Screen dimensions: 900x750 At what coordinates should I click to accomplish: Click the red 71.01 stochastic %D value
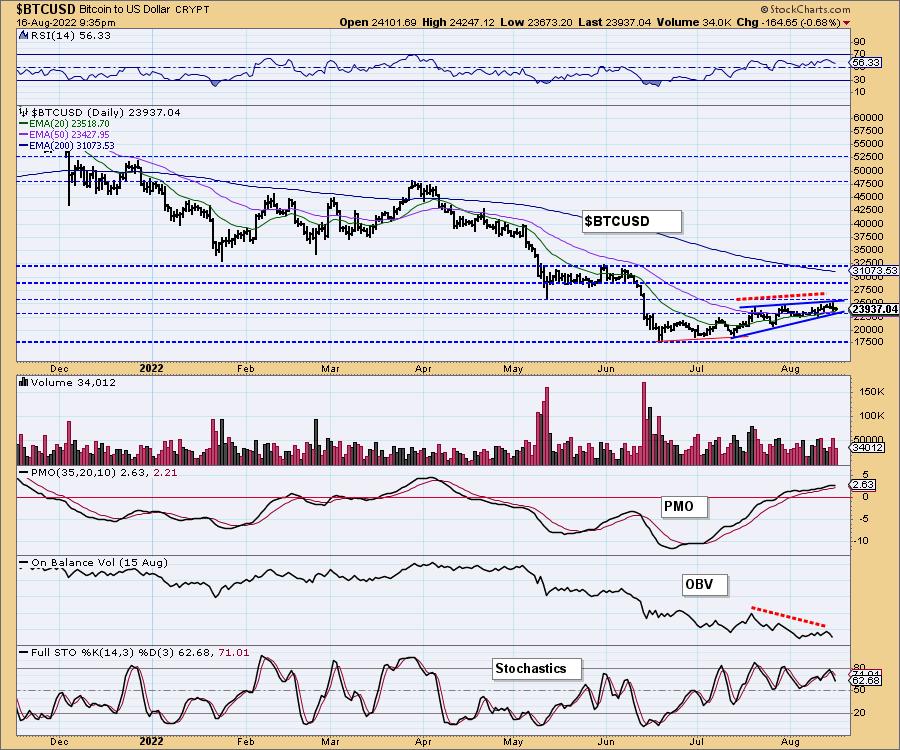[234, 652]
